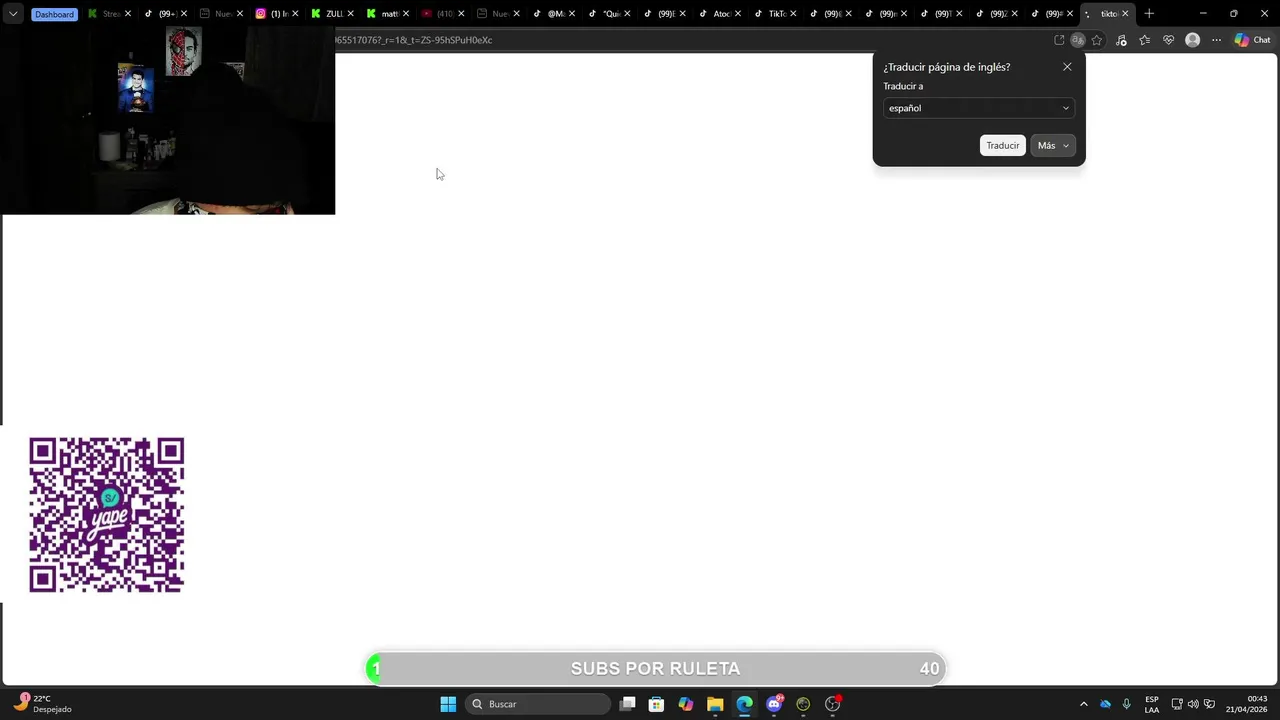Viewport: 1280px width, 720px height.
Task: Open Microsoft Store from taskbar
Action: (656, 704)
